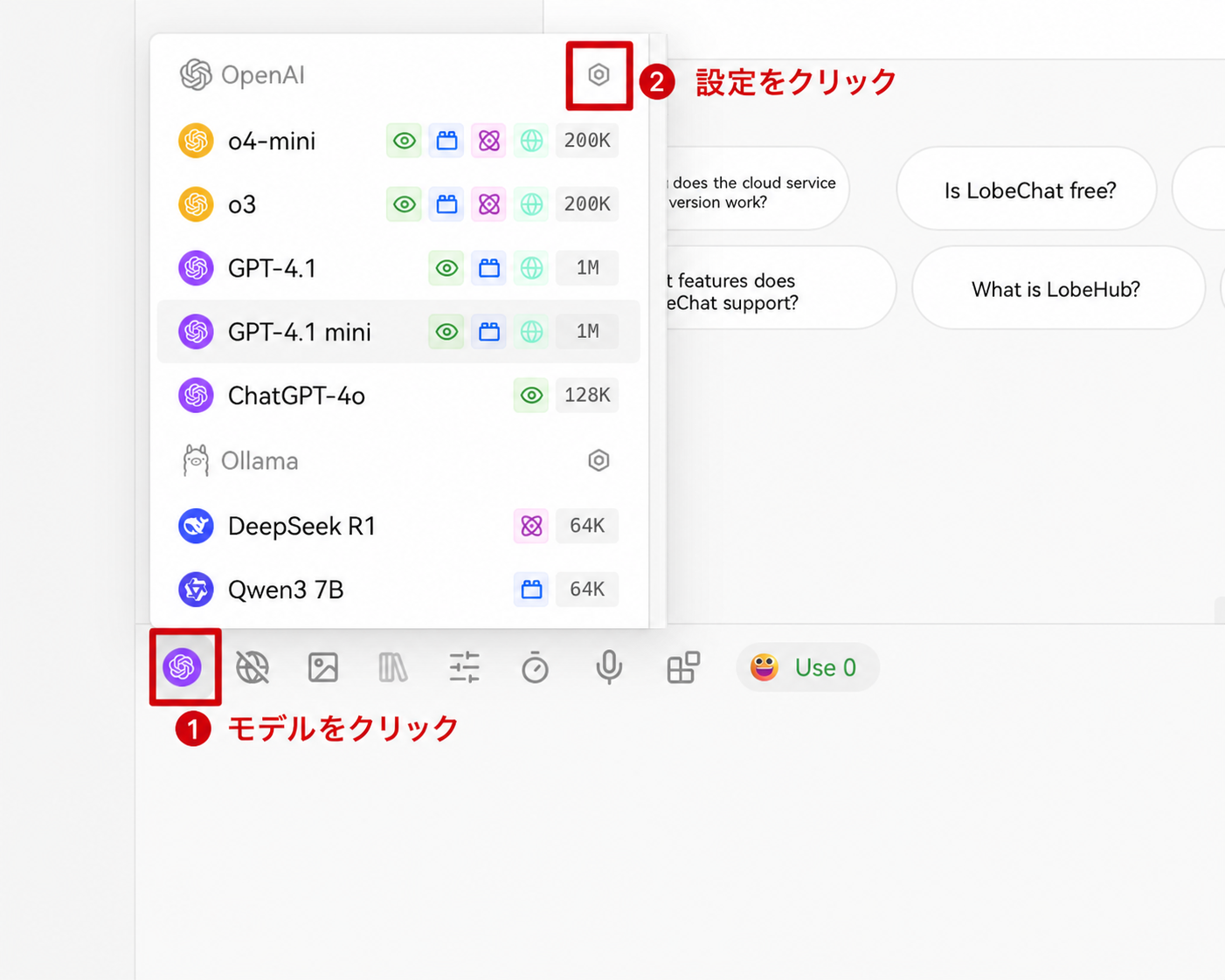Toggle web search globe-off icon in toolbar
The width and height of the screenshot is (1225, 980).
pyautogui.click(x=253, y=668)
